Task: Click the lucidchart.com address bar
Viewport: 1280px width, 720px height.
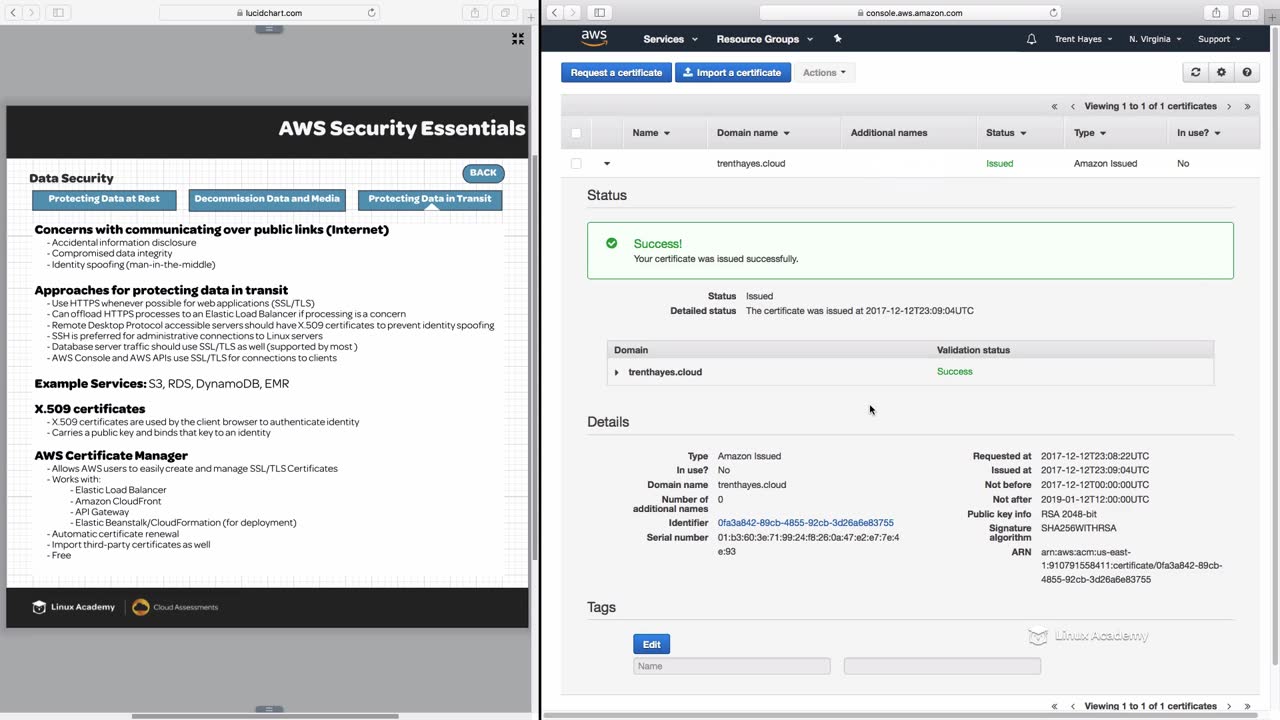Action: (268, 13)
